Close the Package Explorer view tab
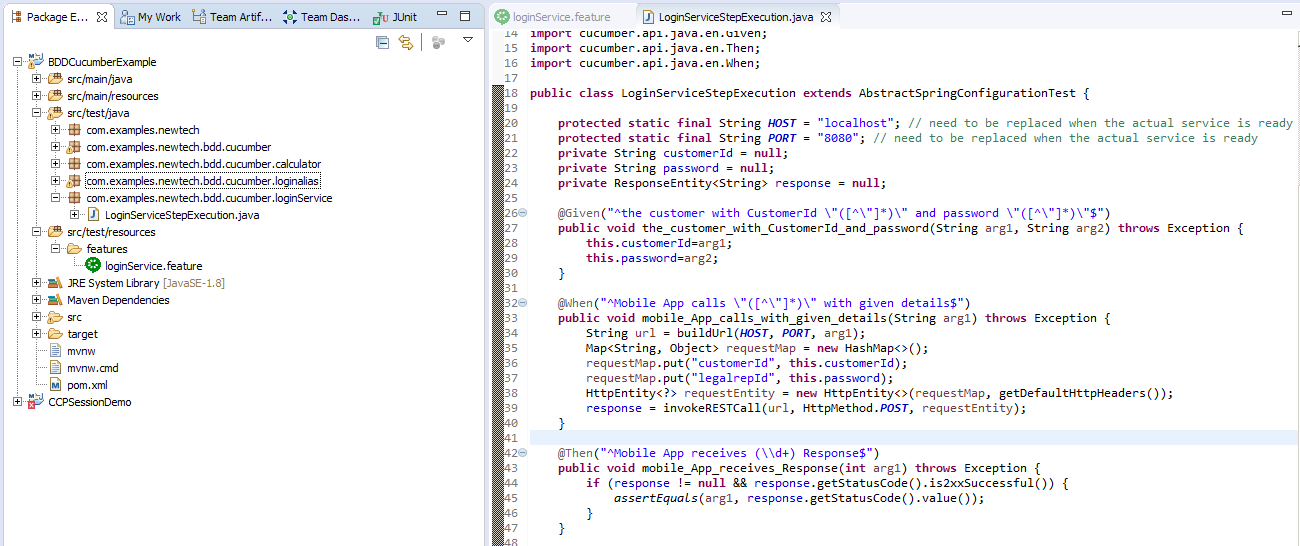This screenshot has width=1300, height=546. pyautogui.click(x=102, y=17)
